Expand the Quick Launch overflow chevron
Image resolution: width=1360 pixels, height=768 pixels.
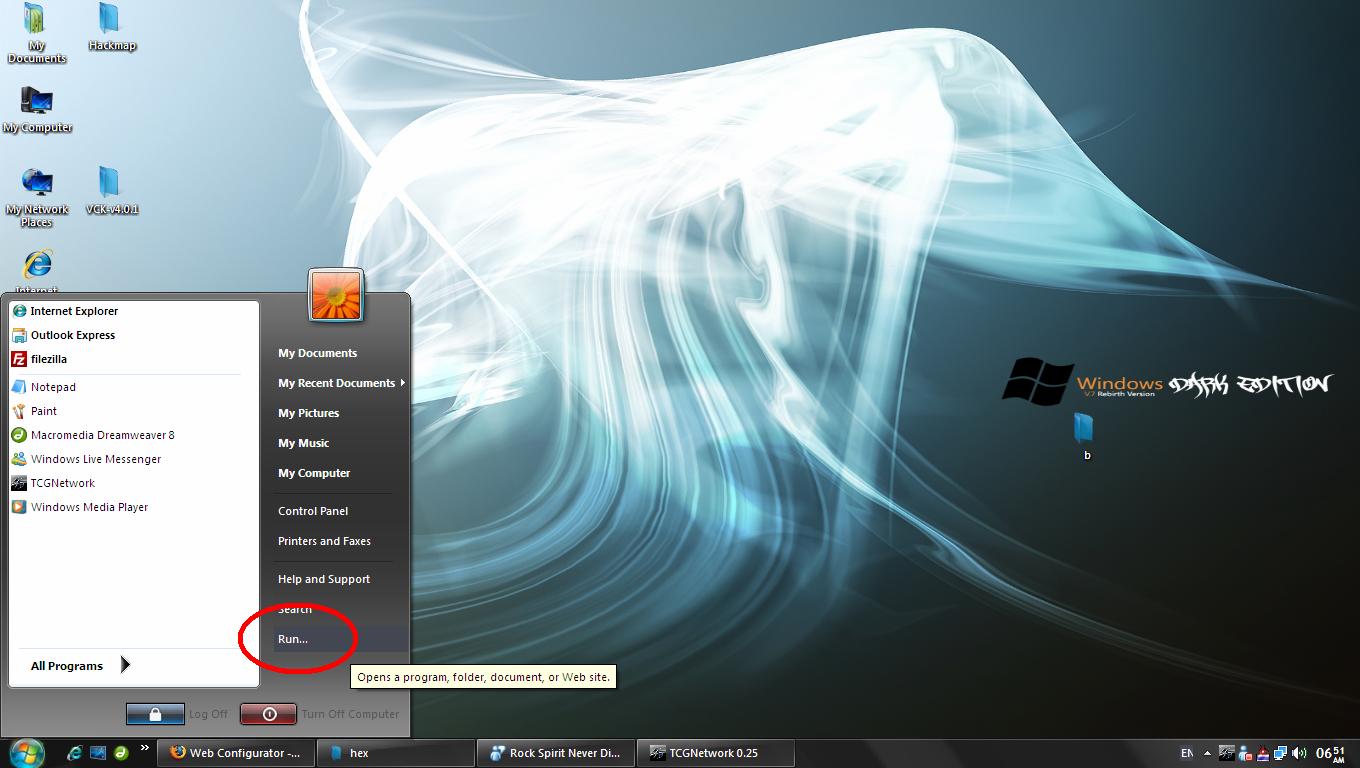(x=145, y=748)
